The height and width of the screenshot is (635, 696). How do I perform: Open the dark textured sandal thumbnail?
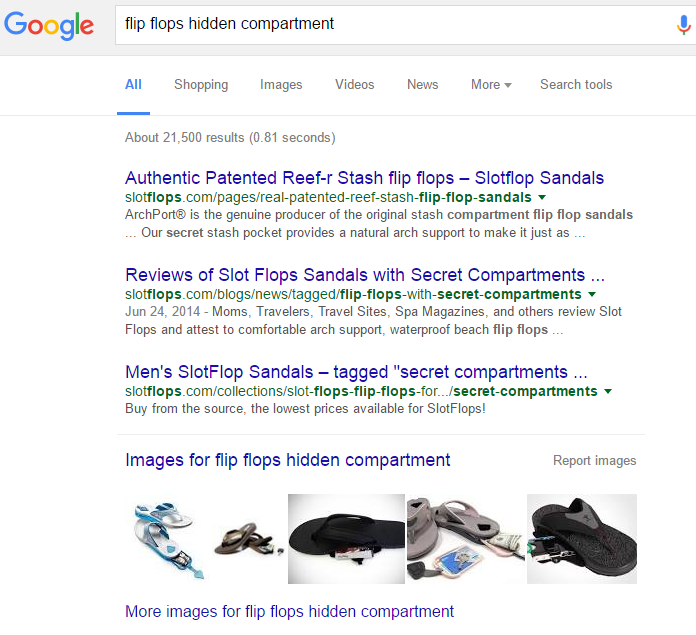pos(582,539)
